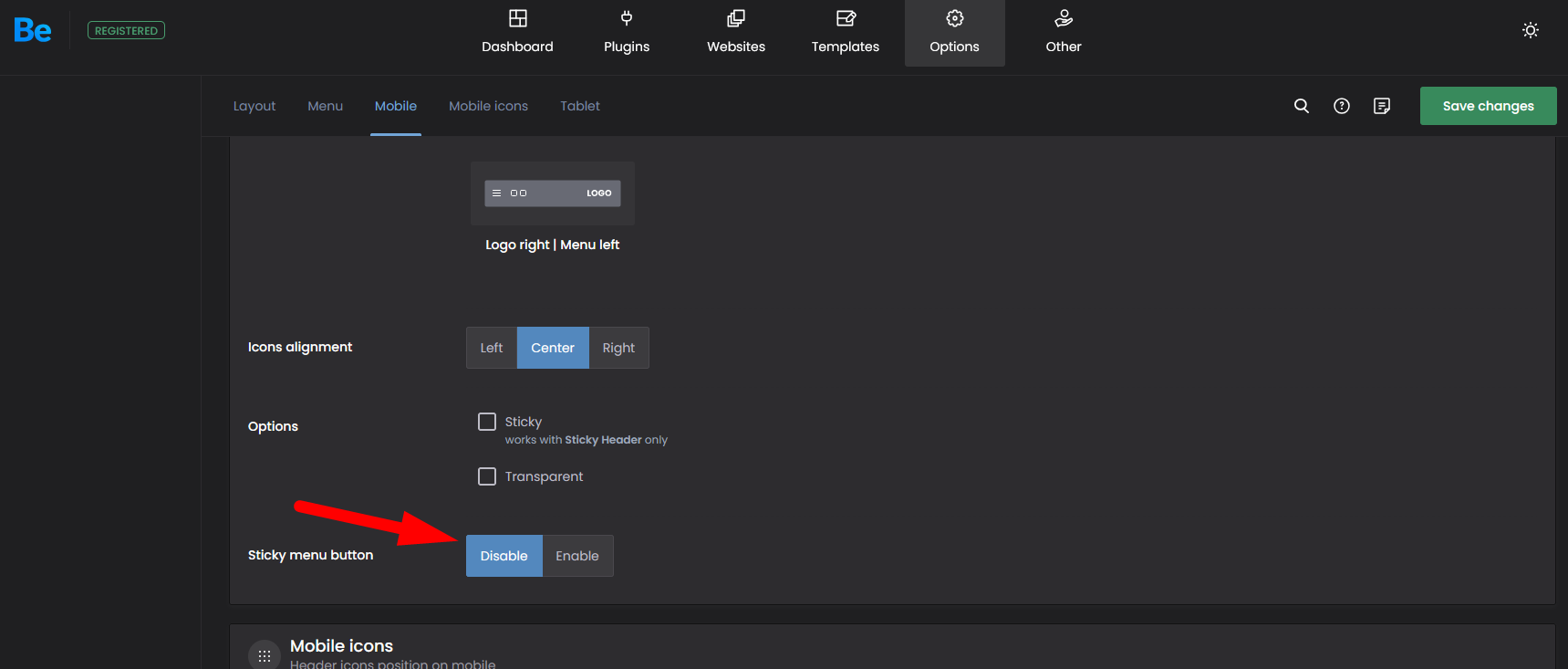Go to the Plugins section
The height and width of the screenshot is (669, 1568).
tap(627, 33)
